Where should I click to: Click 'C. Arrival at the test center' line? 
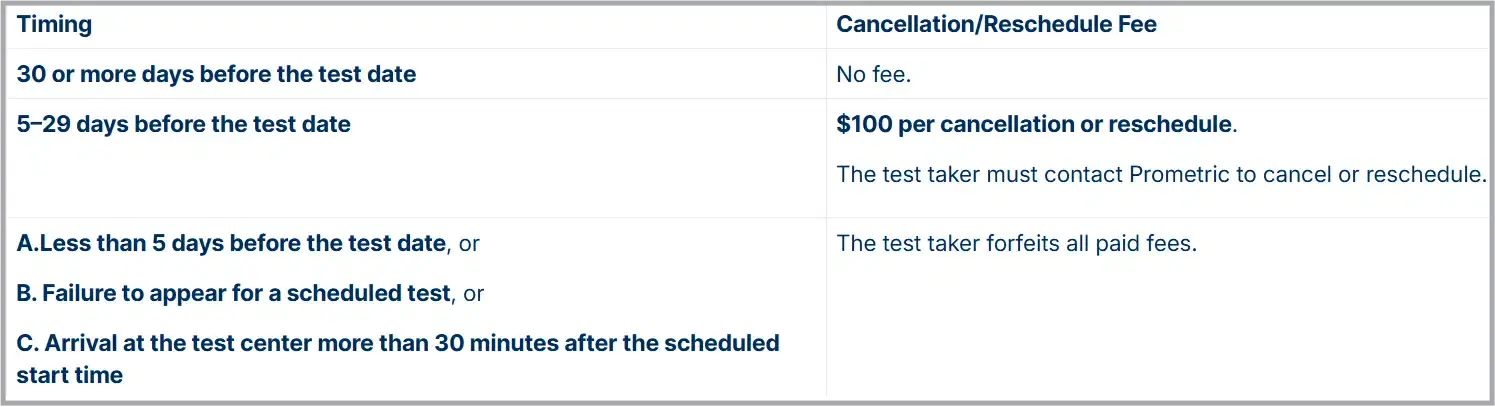(x=397, y=343)
